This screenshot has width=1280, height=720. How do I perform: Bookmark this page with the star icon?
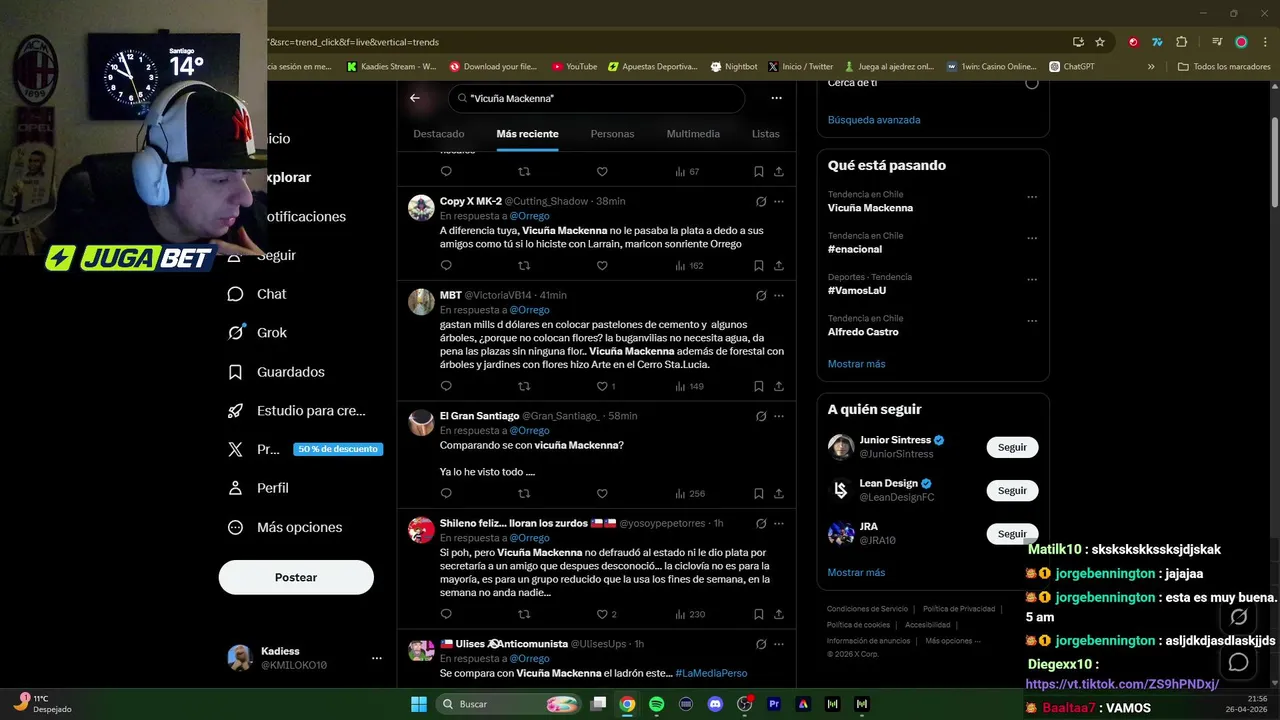coord(1100,42)
